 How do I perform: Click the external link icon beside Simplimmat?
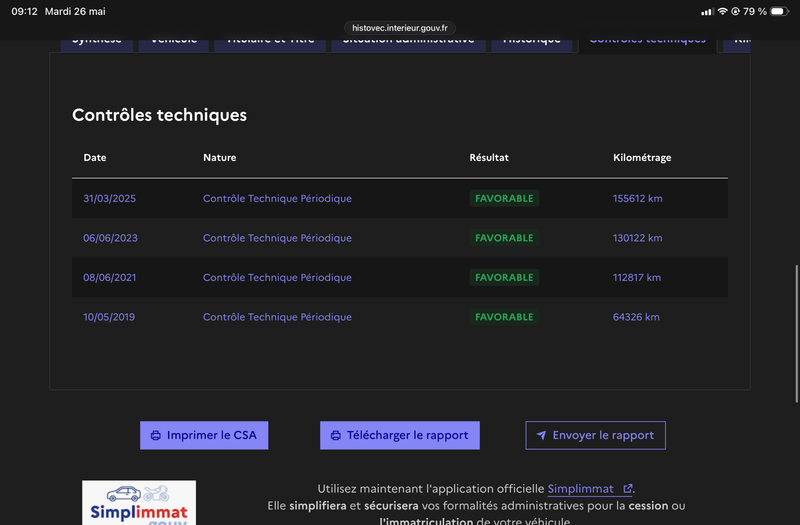(x=628, y=488)
